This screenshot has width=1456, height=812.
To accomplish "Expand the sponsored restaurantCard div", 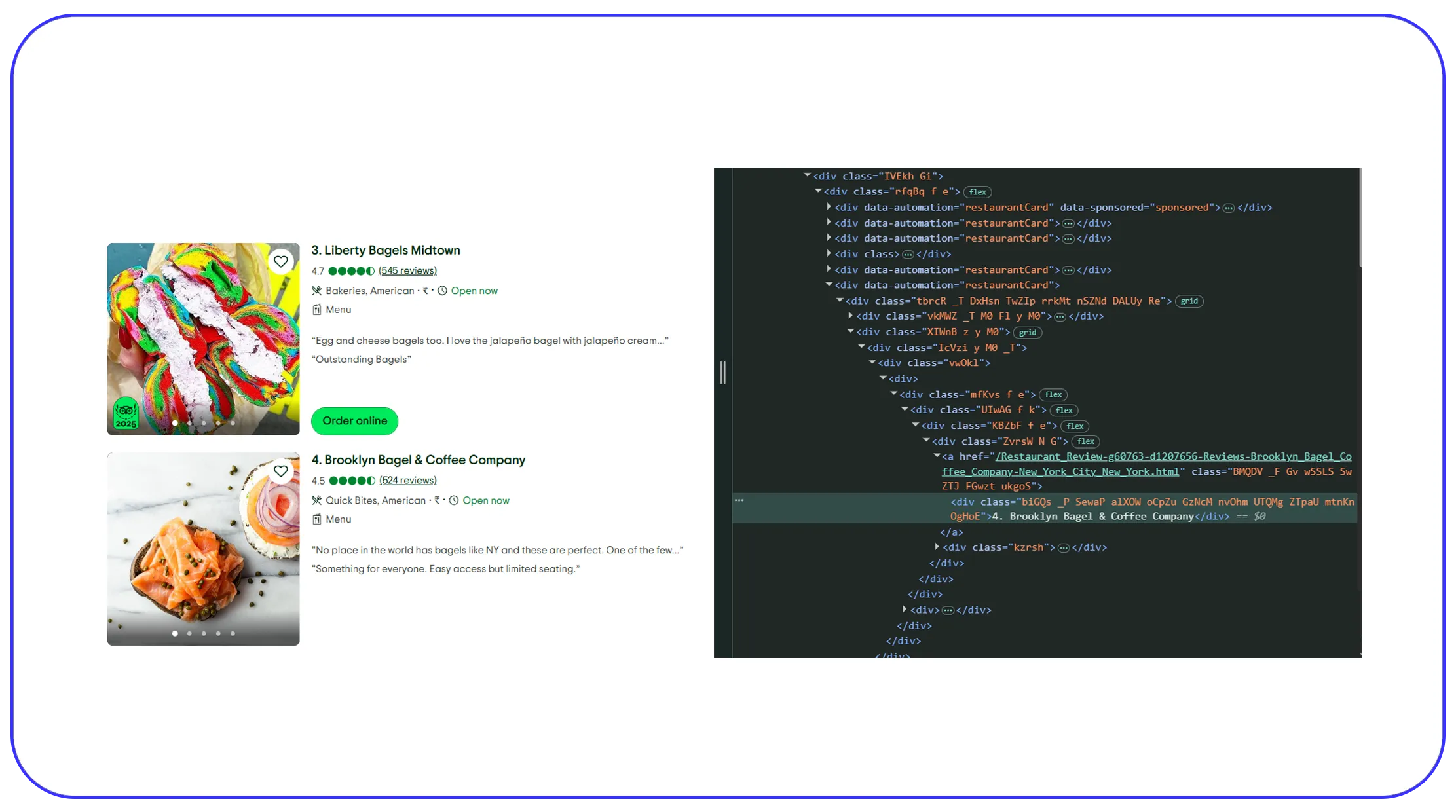I will [829, 207].
